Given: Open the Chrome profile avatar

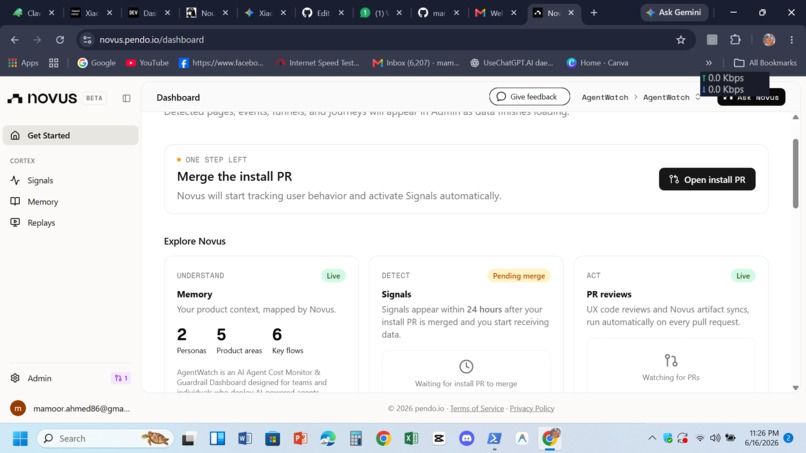Looking at the screenshot, I should (x=768, y=40).
